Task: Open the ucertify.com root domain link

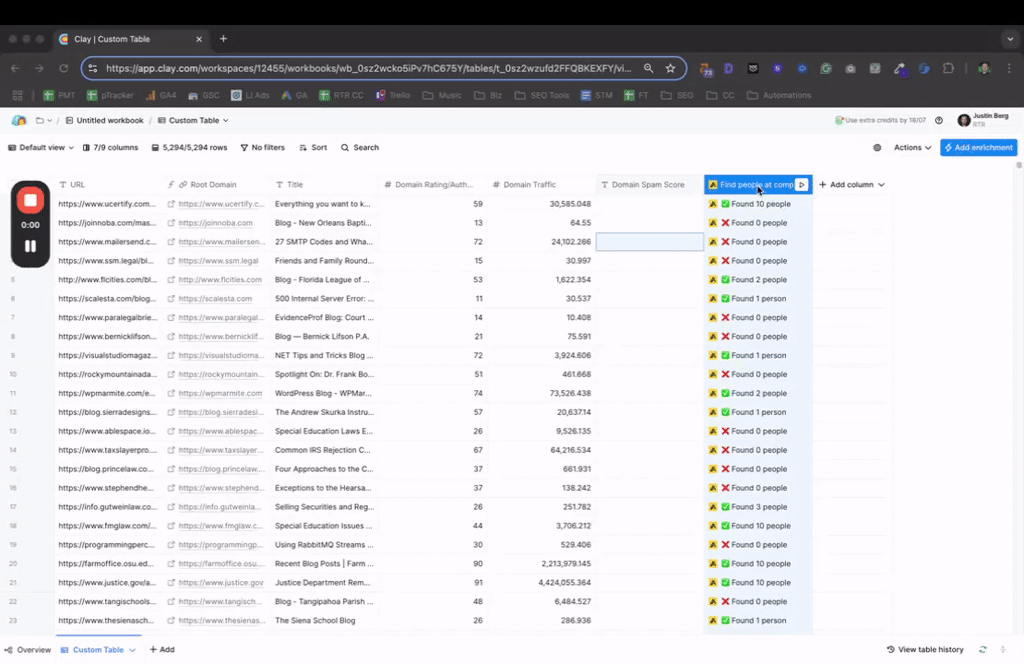Action: 221,204
